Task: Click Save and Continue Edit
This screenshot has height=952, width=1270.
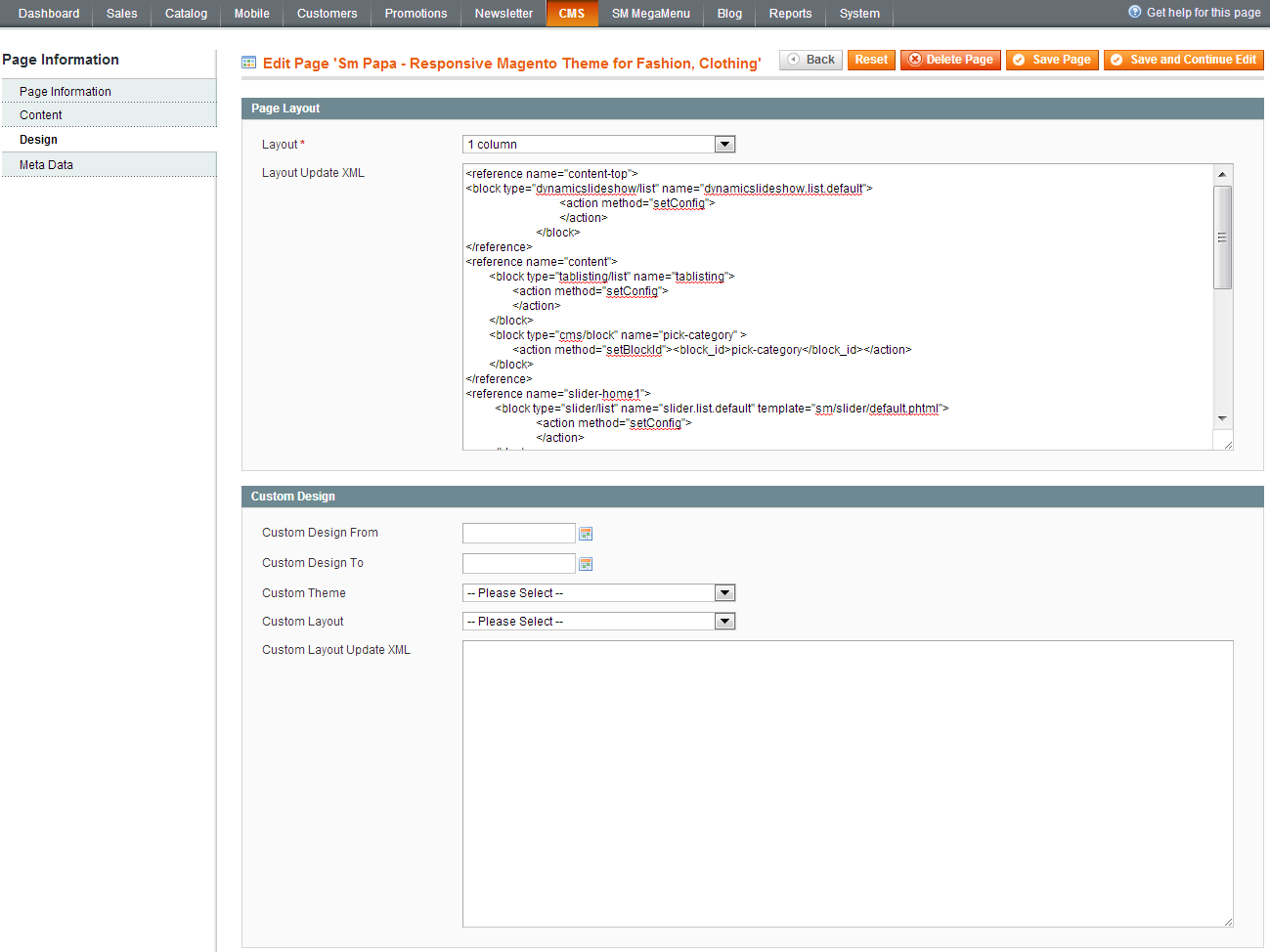Action: [1184, 60]
